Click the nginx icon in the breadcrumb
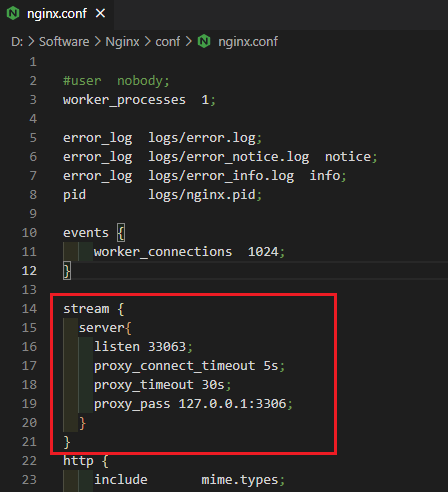This screenshot has height=492, width=448. [x=204, y=42]
